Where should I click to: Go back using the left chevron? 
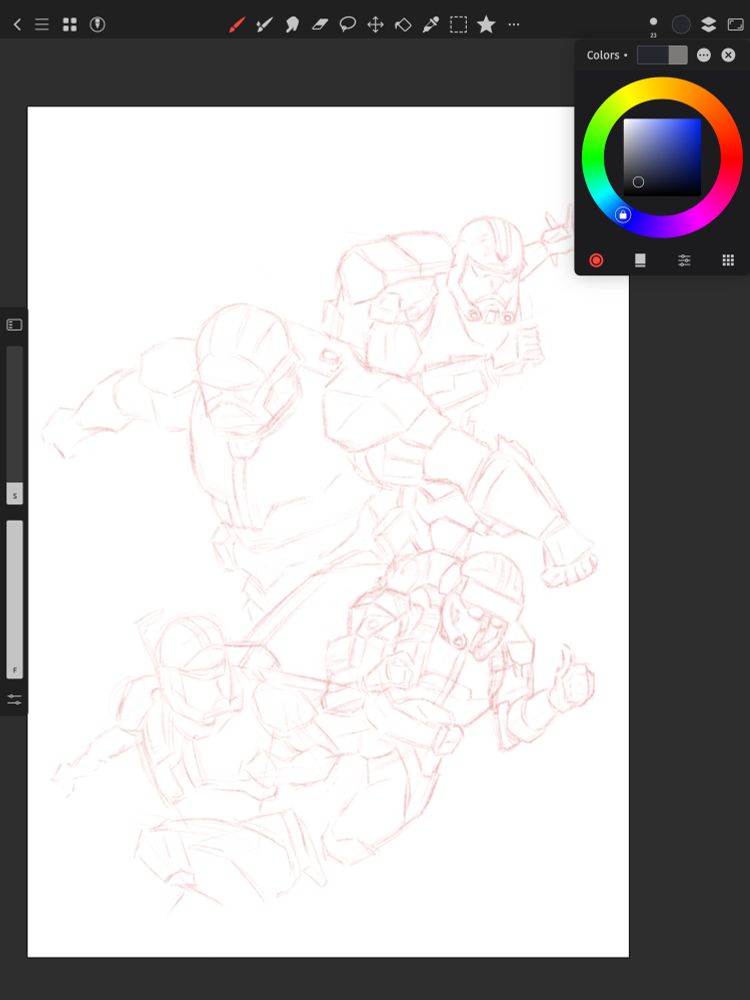coord(17,25)
